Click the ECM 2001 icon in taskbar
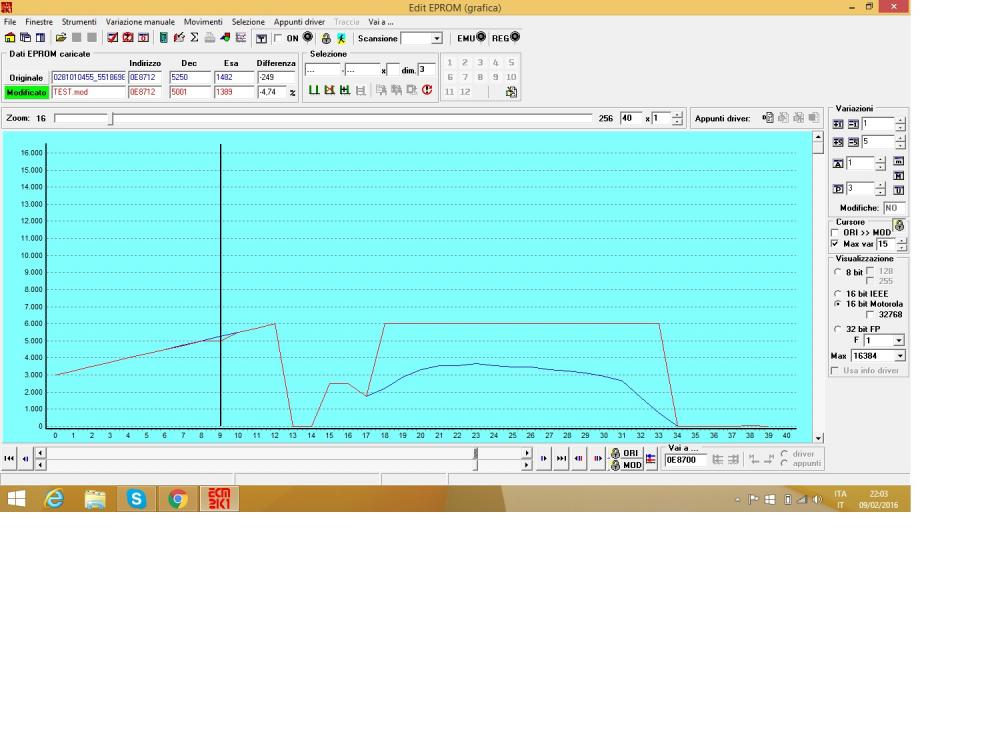The width and height of the screenshot is (1000, 750). (x=217, y=499)
